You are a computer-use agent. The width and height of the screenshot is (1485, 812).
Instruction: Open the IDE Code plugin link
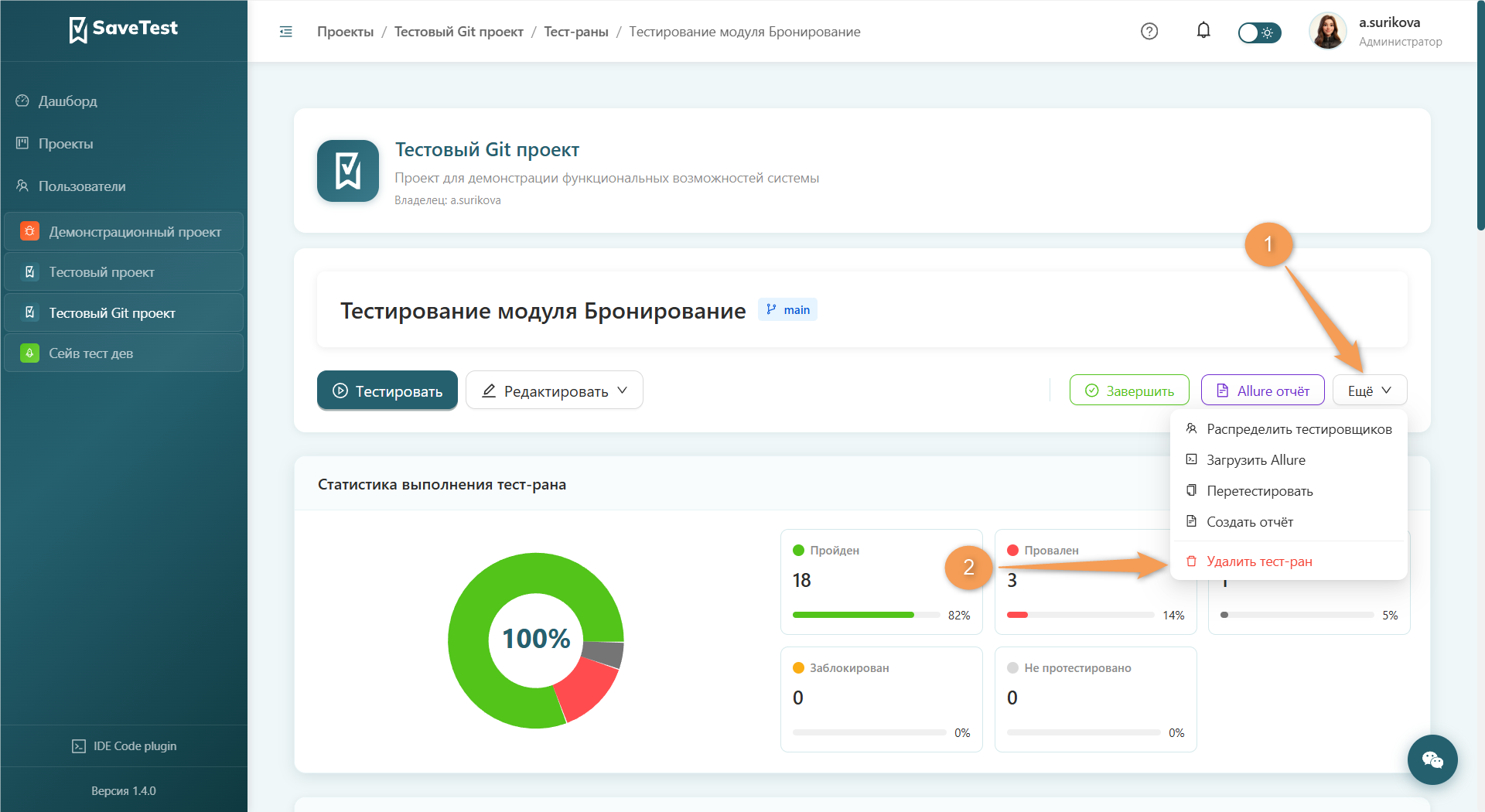click(x=124, y=746)
